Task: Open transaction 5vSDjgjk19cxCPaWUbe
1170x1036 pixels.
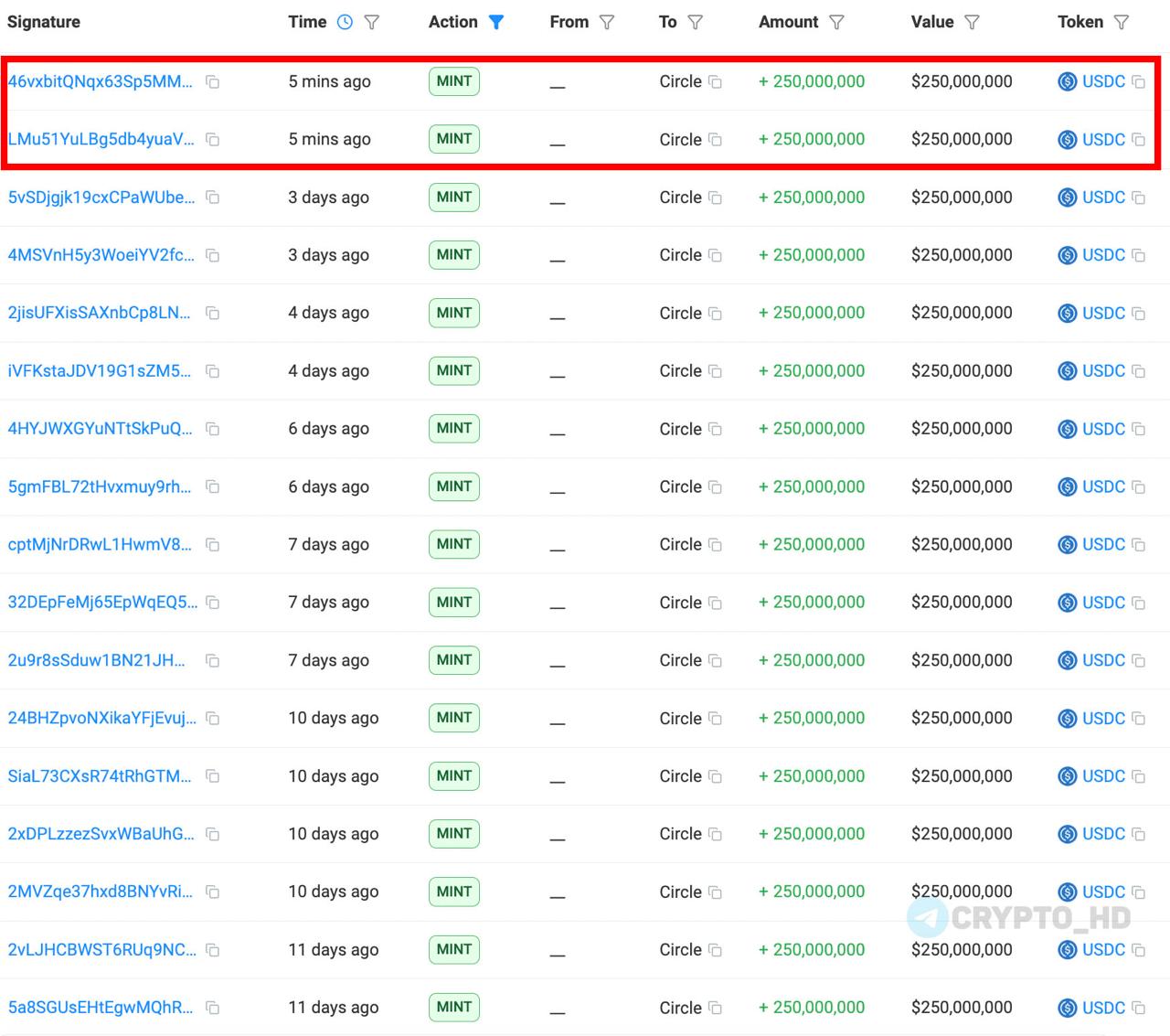Action: pyautogui.click(x=101, y=197)
